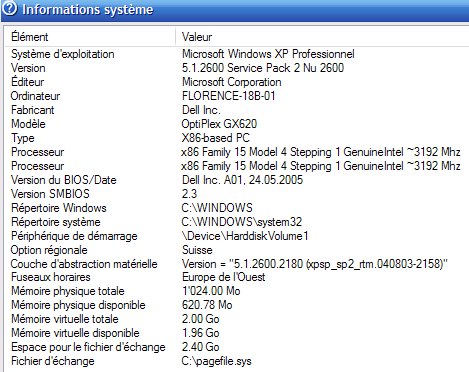
Task: Click the Répertoire système row label
Action: pos(56,222)
